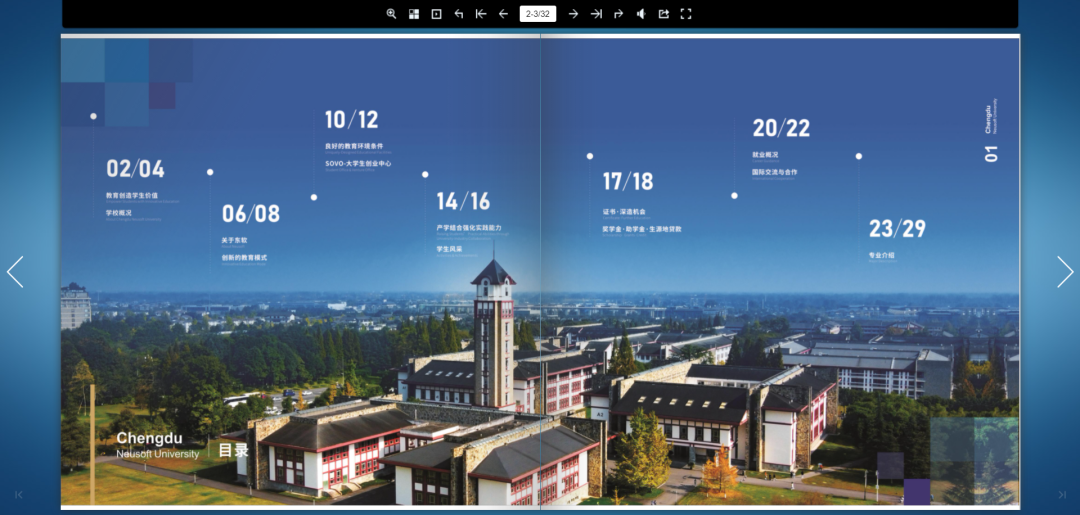Flip to next spread using large right chevron
Viewport: 1080px width, 515px height.
[1065, 272]
